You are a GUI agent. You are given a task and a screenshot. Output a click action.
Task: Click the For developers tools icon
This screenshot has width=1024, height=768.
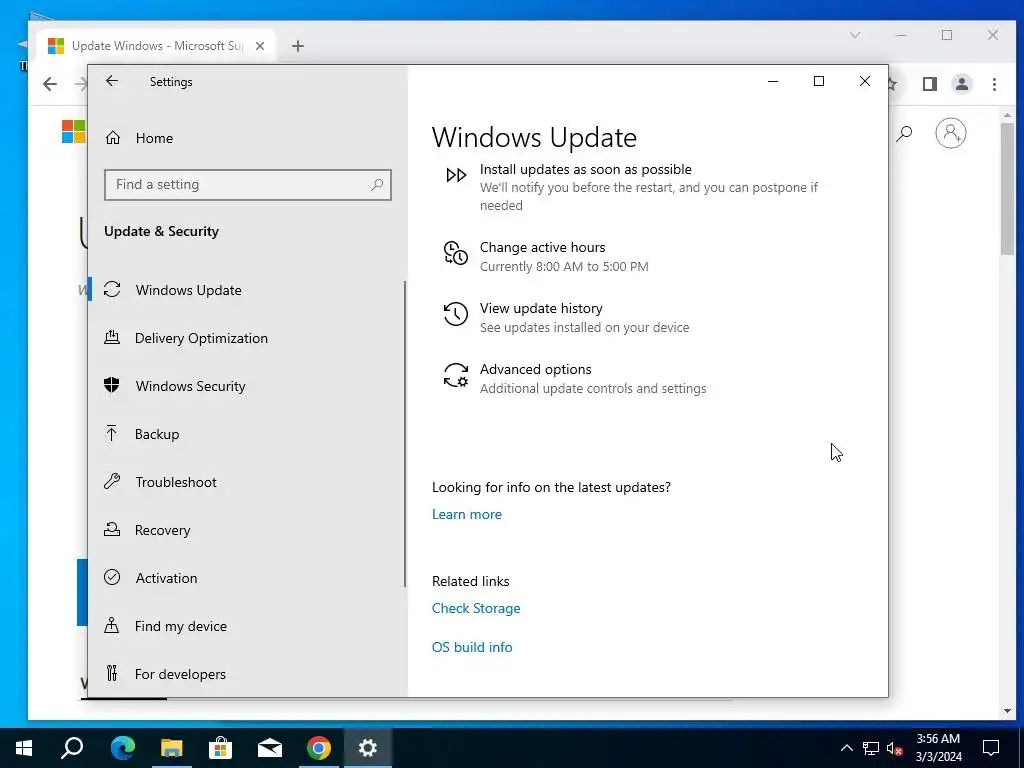(x=112, y=673)
